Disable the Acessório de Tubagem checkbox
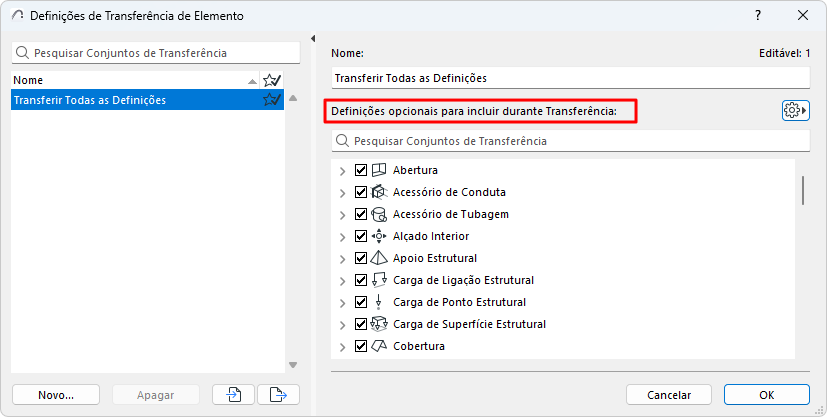 (362, 214)
